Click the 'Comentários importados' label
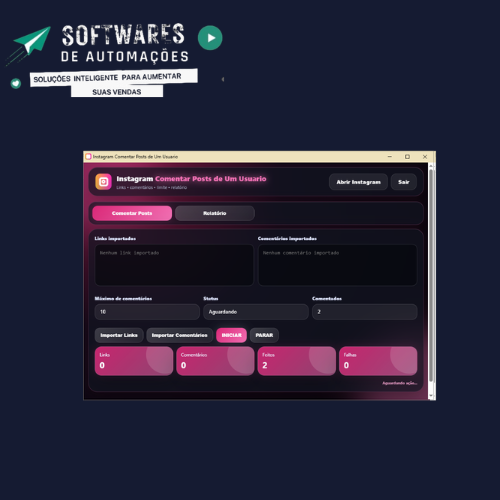Viewport: 500px width, 500px height. point(287,239)
